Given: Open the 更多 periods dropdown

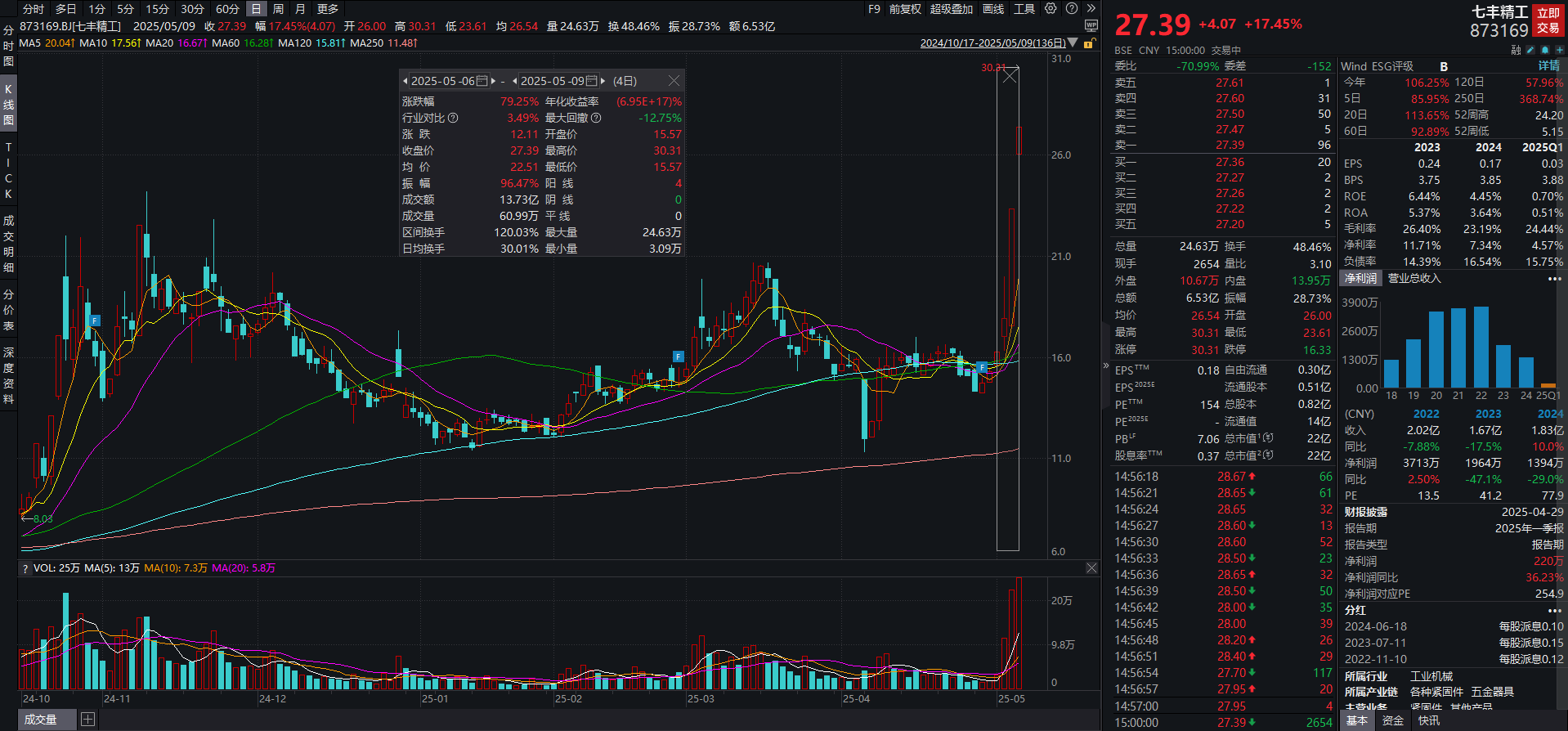Looking at the screenshot, I should pyautogui.click(x=327, y=9).
